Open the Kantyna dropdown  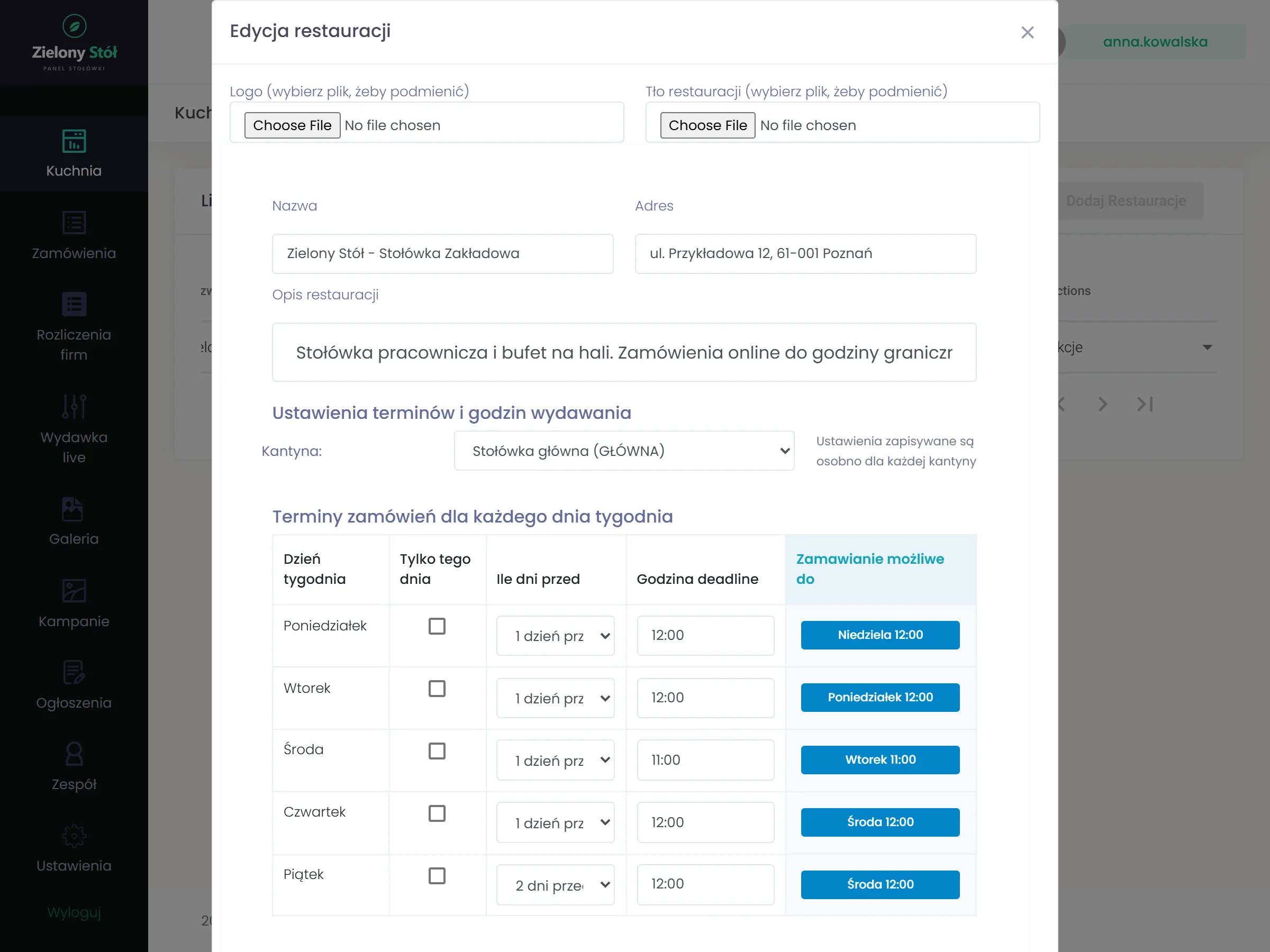point(624,451)
